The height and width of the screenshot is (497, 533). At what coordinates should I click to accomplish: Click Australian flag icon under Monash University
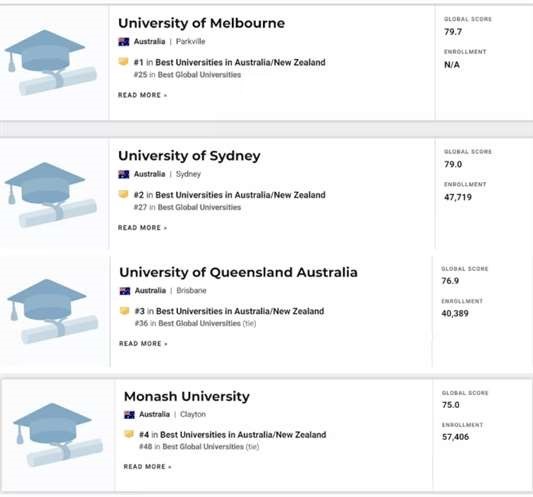point(129,415)
